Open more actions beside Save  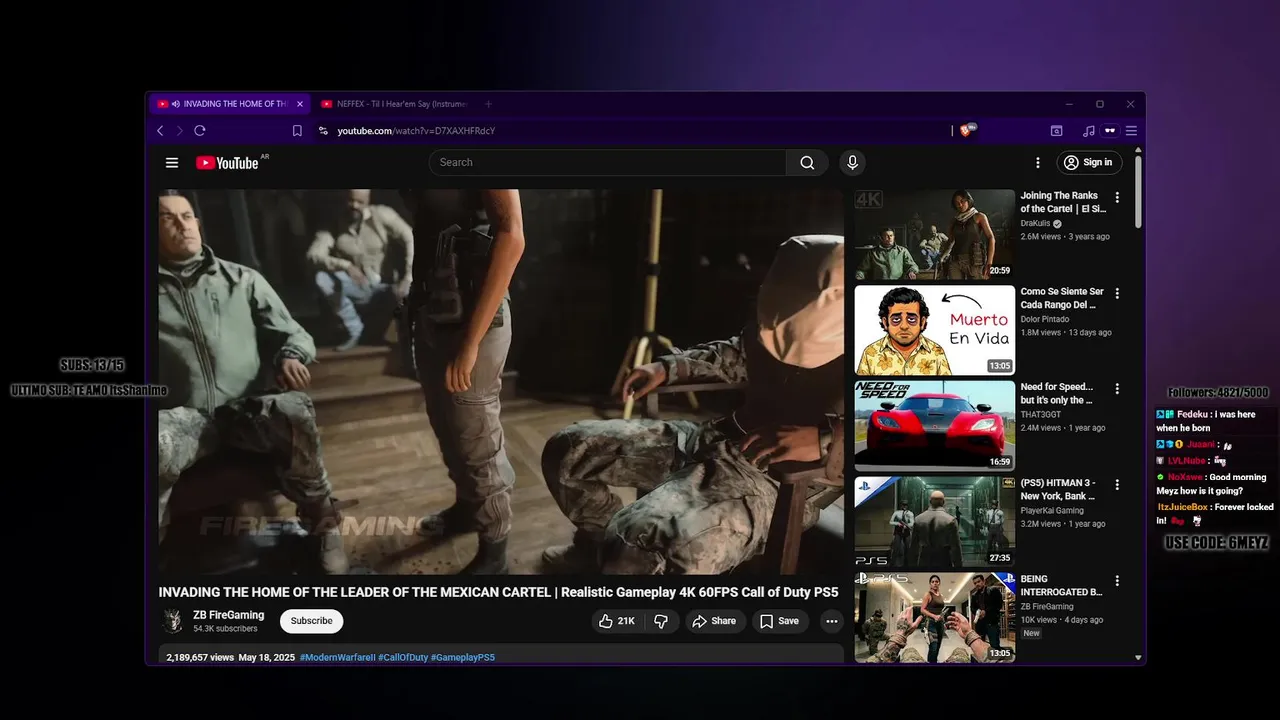point(831,621)
